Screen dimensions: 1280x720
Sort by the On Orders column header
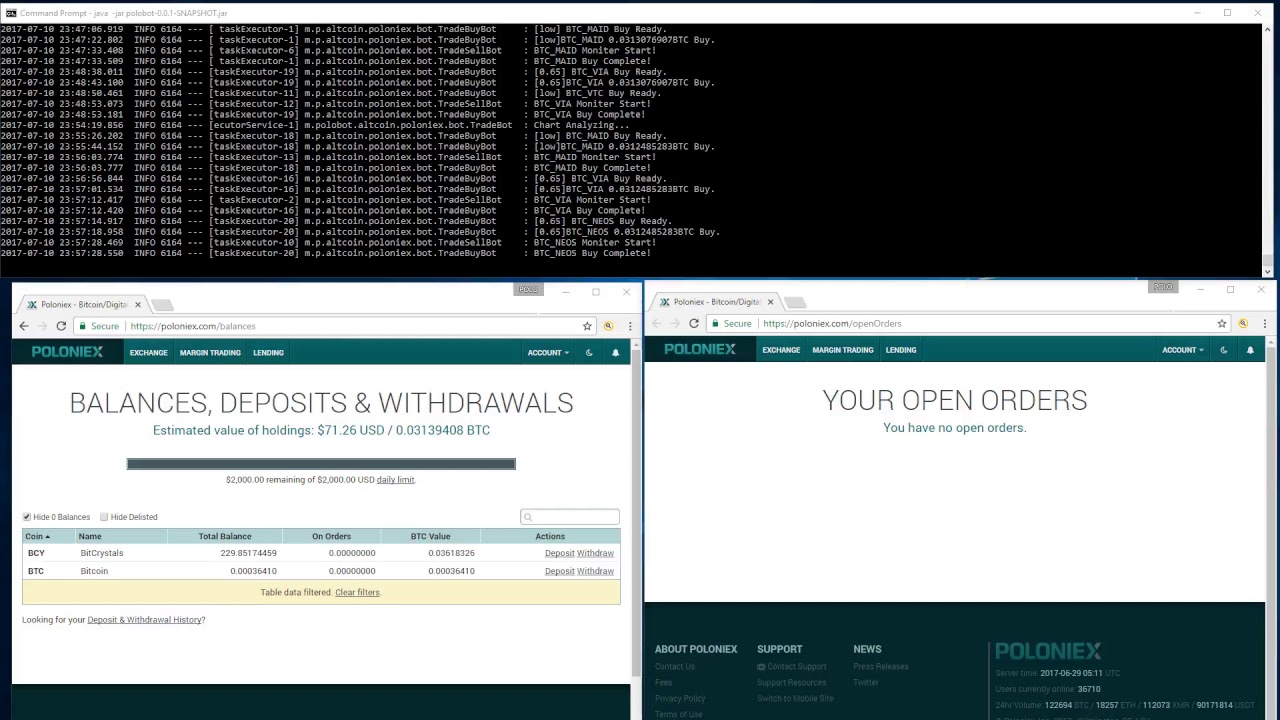click(x=331, y=536)
